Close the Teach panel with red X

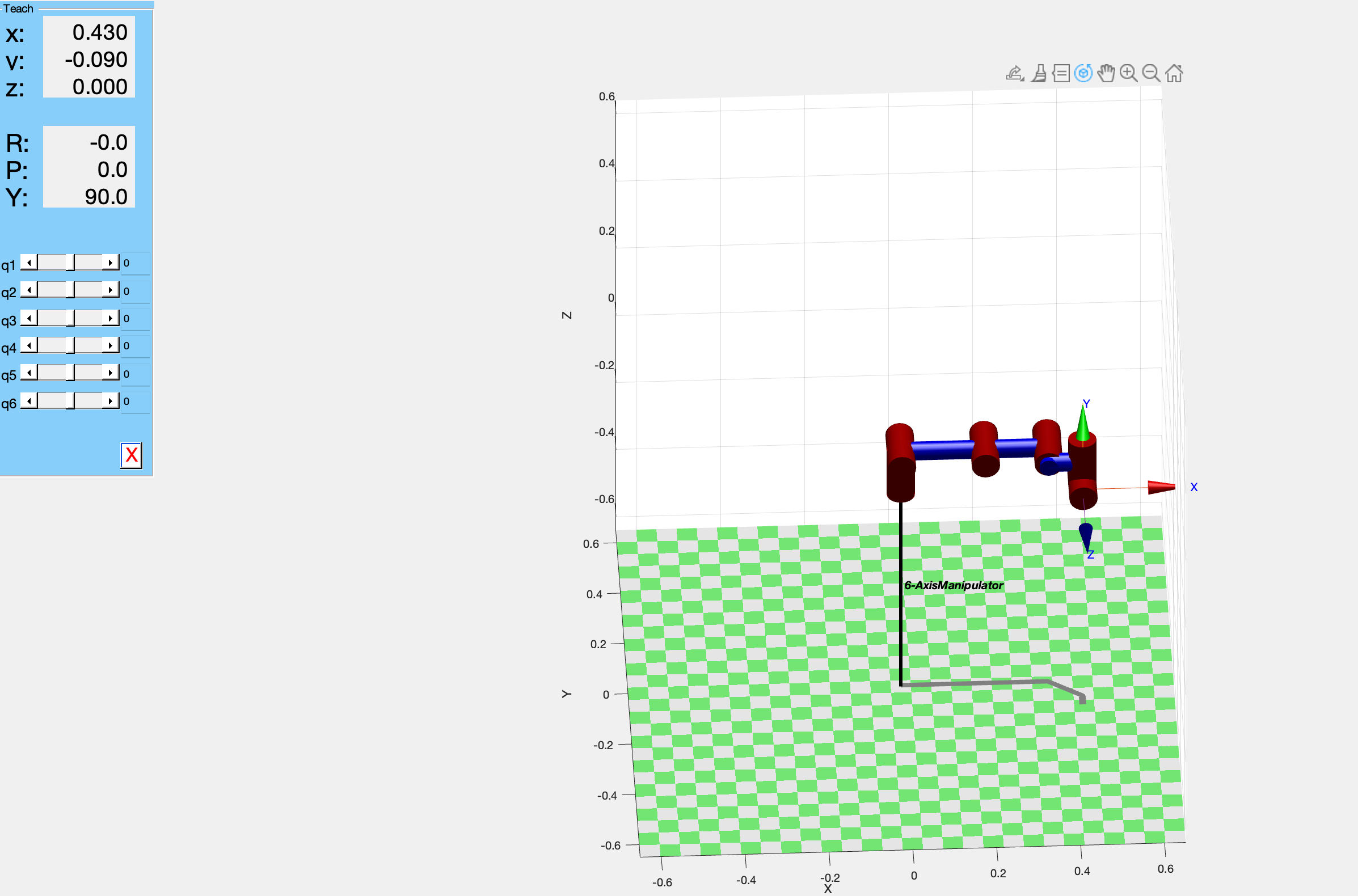(x=132, y=455)
